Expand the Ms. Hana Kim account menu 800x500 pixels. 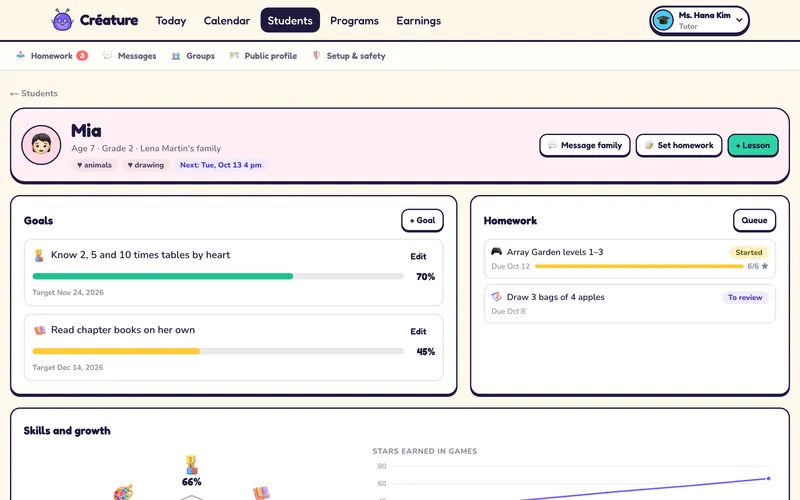pyautogui.click(x=699, y=20)
